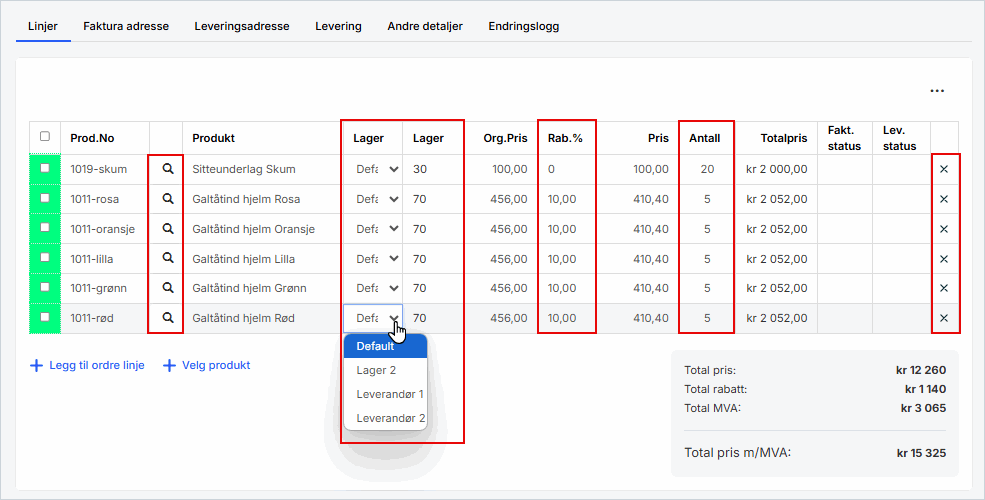Select the checkbox for 1019-skum row
Image resolution: width=985 pixels, height=500 pixels.
pos(44,170)
